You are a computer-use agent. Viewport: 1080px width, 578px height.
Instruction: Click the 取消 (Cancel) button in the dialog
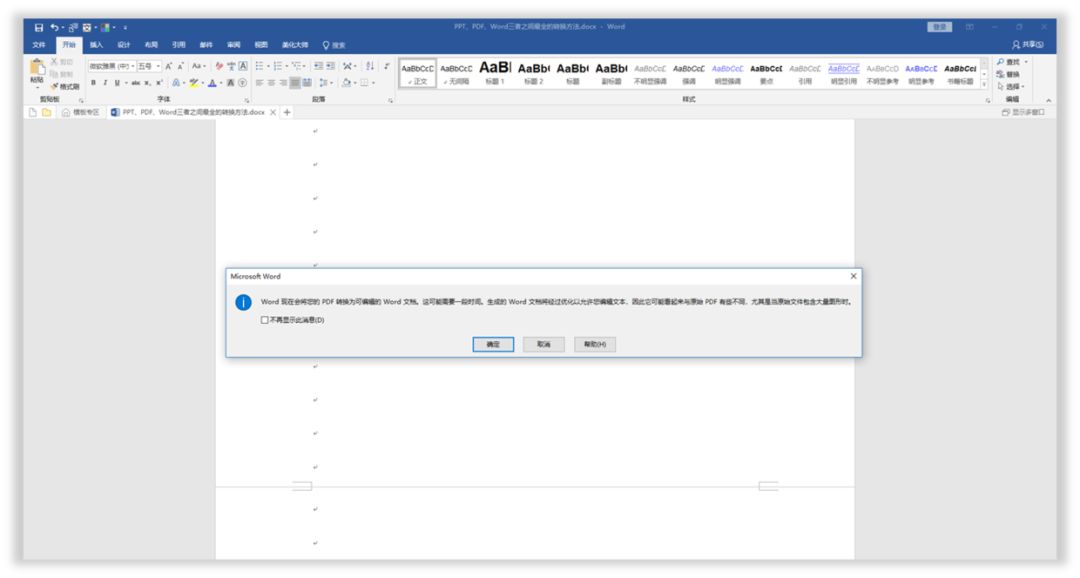pyautogui.click(x=544, y=344)
